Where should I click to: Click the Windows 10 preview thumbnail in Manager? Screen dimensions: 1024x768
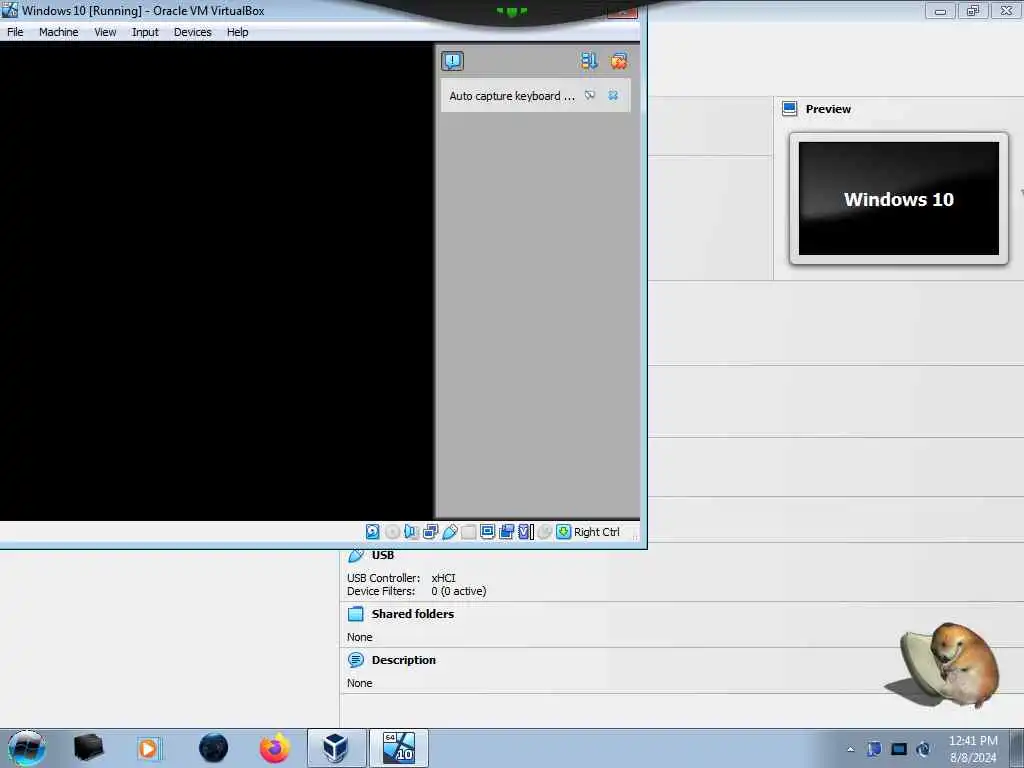pos(899,199)
